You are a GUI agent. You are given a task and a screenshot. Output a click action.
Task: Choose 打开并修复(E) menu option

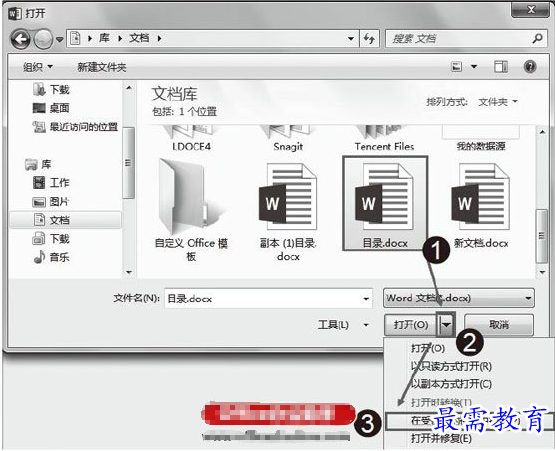[x=441, y=439]
